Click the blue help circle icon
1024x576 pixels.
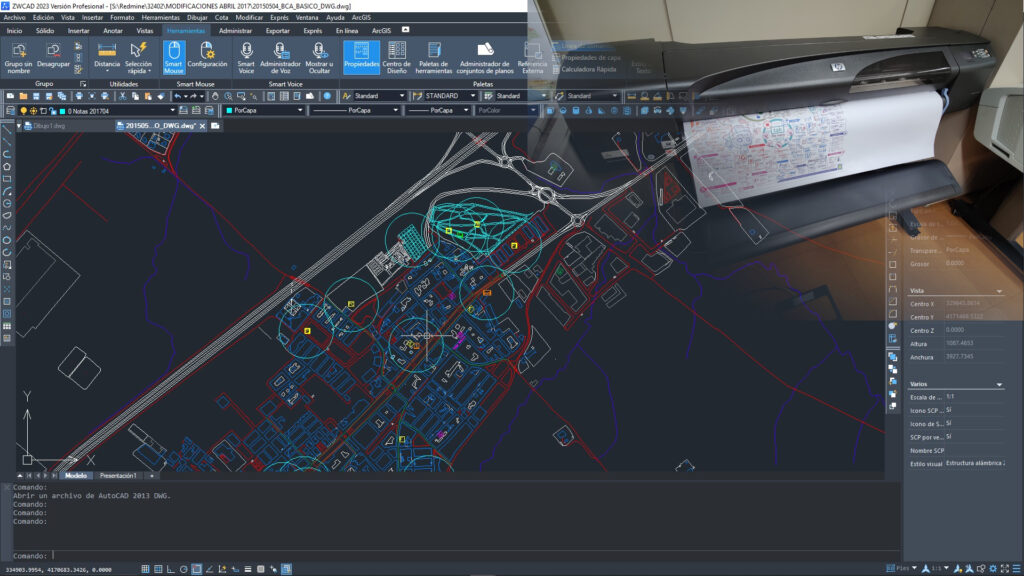(x=327, y=96)
